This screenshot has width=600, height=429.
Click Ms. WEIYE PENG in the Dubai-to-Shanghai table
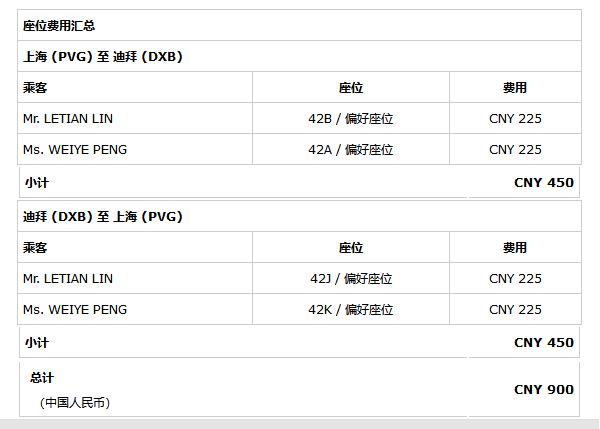[x=75, y=310]
